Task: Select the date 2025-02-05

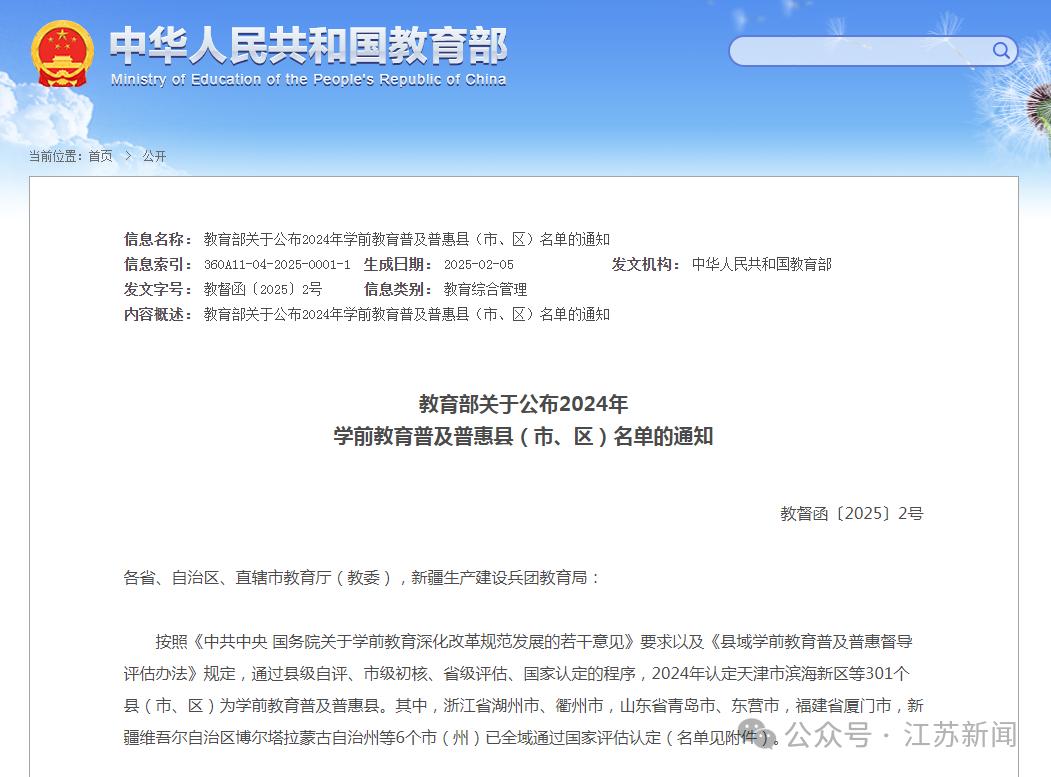Action: [x=479, y=265]
